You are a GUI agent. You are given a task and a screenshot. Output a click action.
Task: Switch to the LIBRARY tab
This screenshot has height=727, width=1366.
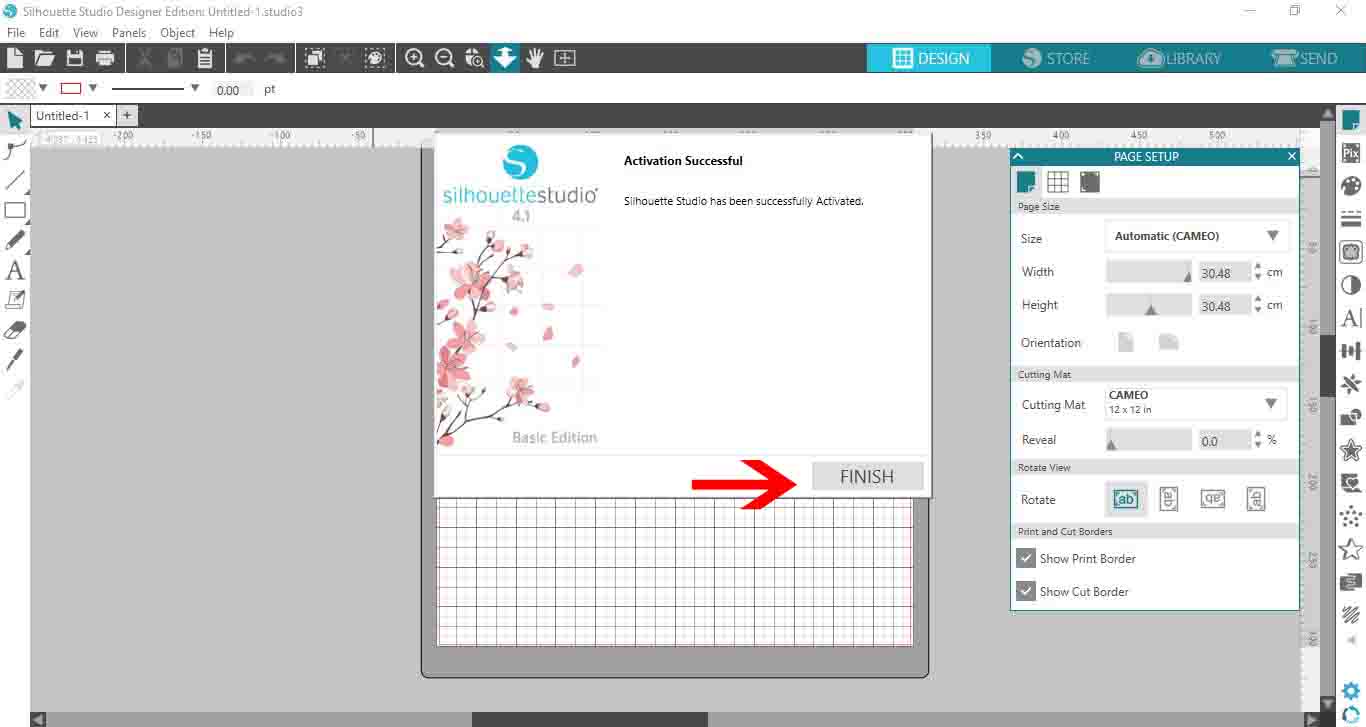[1179, 58]
